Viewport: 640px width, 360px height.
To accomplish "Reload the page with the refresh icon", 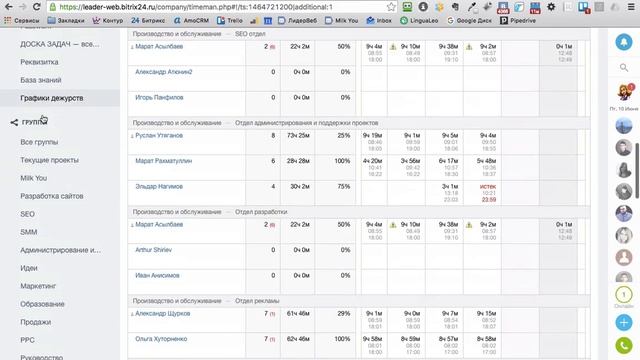I will tap(36, 7).
